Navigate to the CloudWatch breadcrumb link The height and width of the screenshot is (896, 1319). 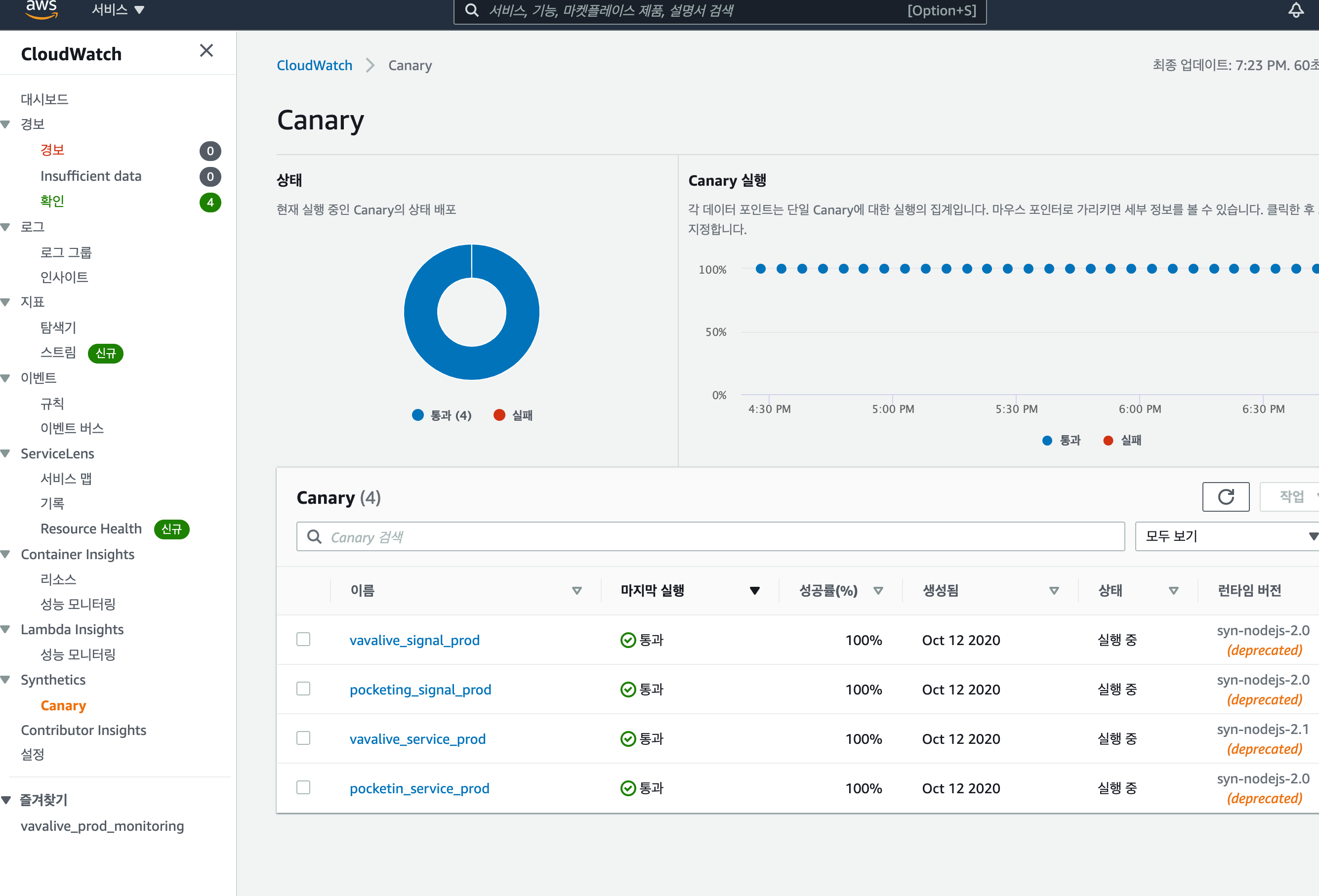(314, 65)
